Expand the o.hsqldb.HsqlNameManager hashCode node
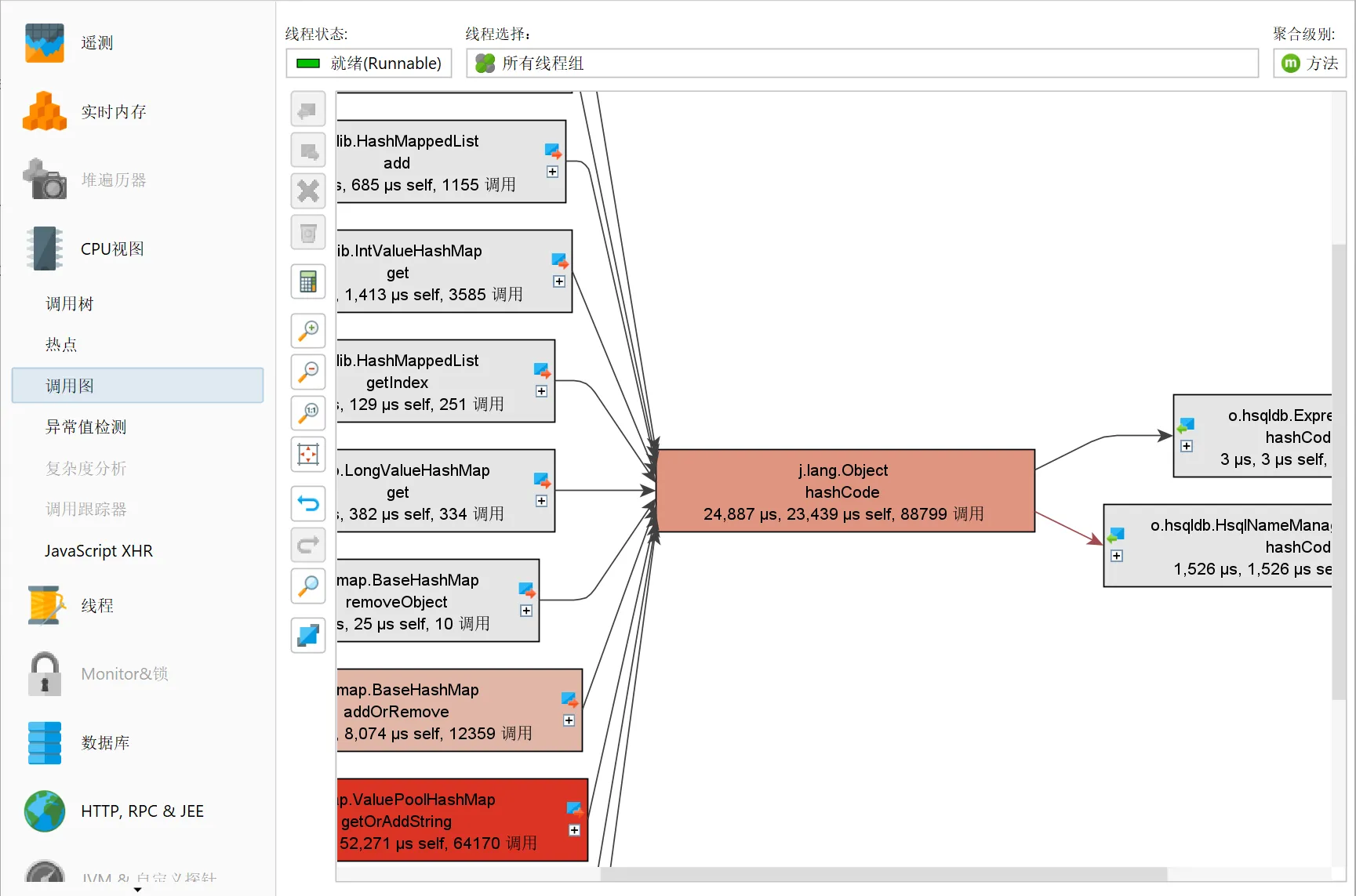This screenshot has height=896, width=1356. (1117, 556)
